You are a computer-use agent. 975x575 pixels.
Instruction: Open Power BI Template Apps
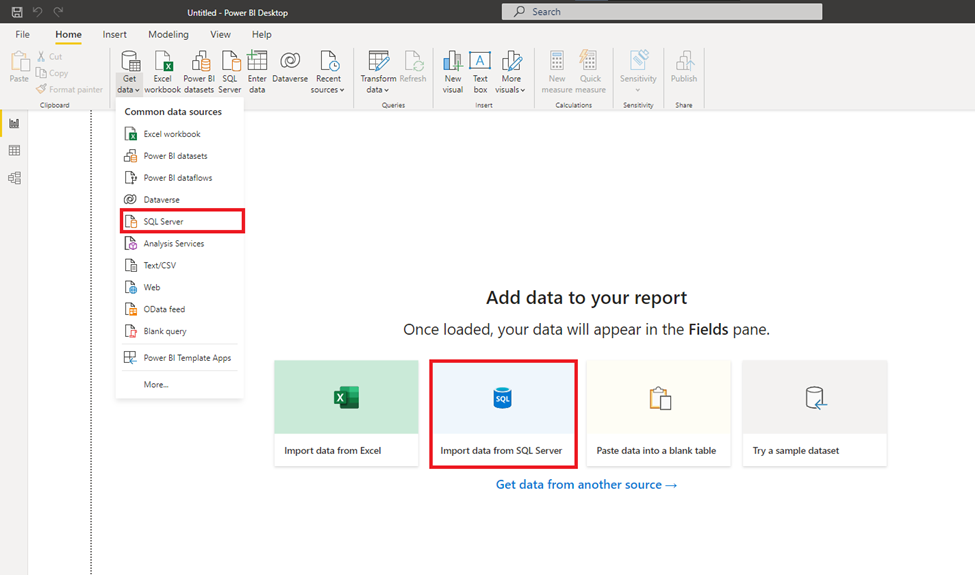tap(180, 357)
